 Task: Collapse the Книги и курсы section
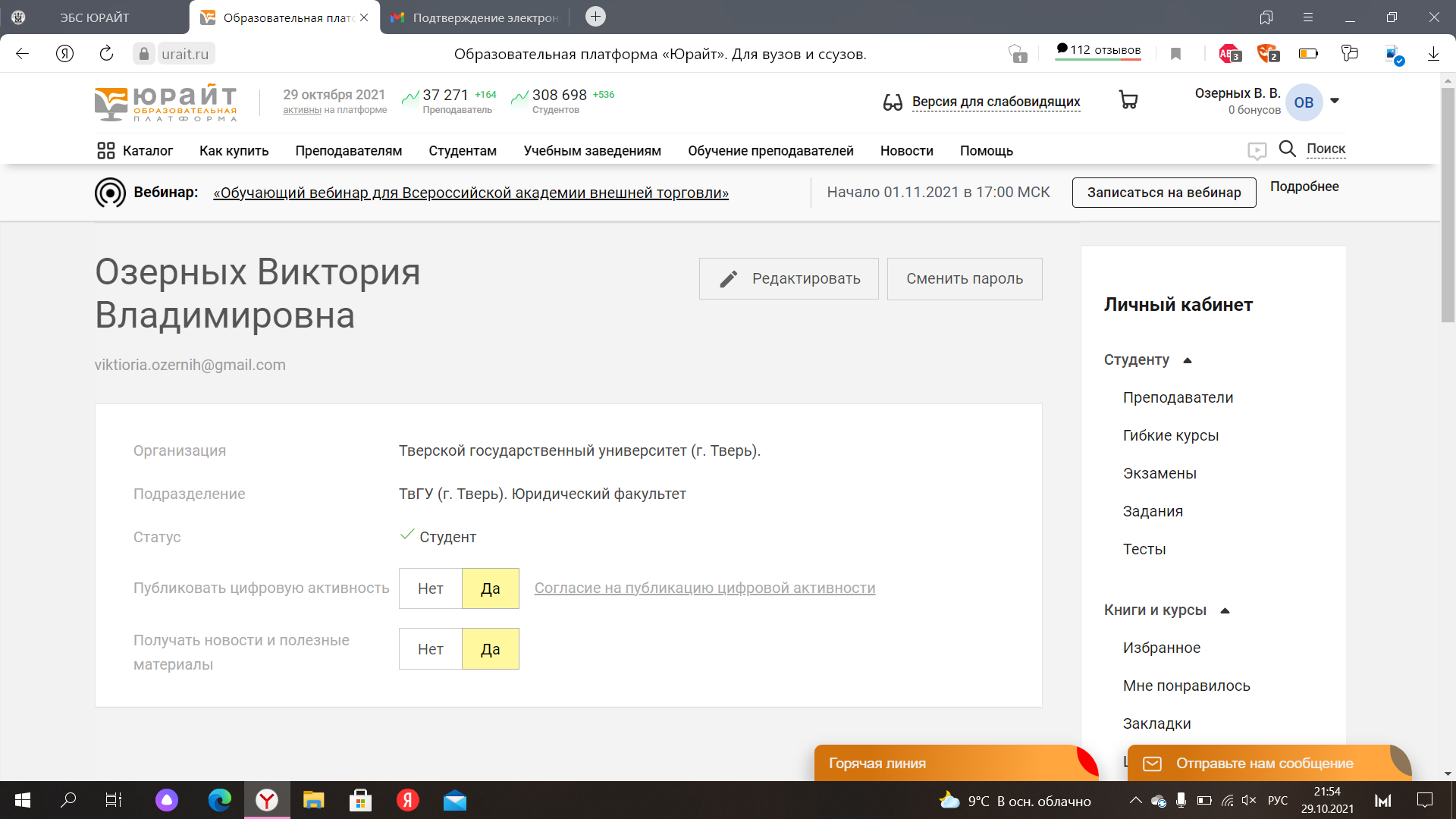tap(1225, 610)
